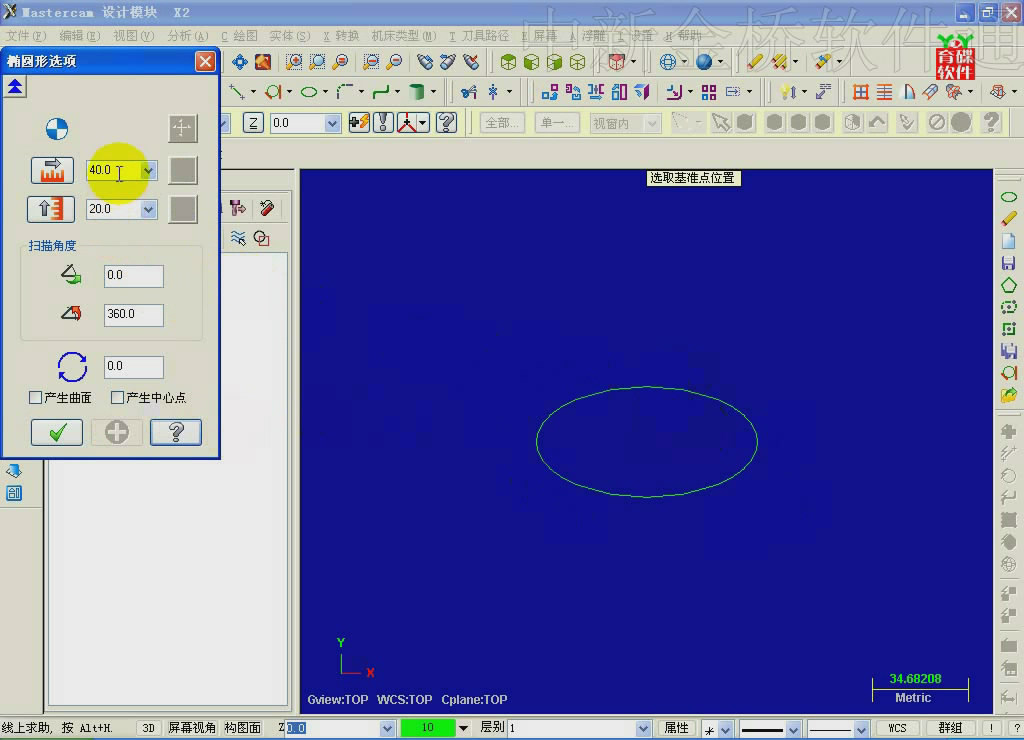The height and width of the screenshot is (740, 1024).
Task: Open the 机床类型(M) menu
Action: pos(404,36)
